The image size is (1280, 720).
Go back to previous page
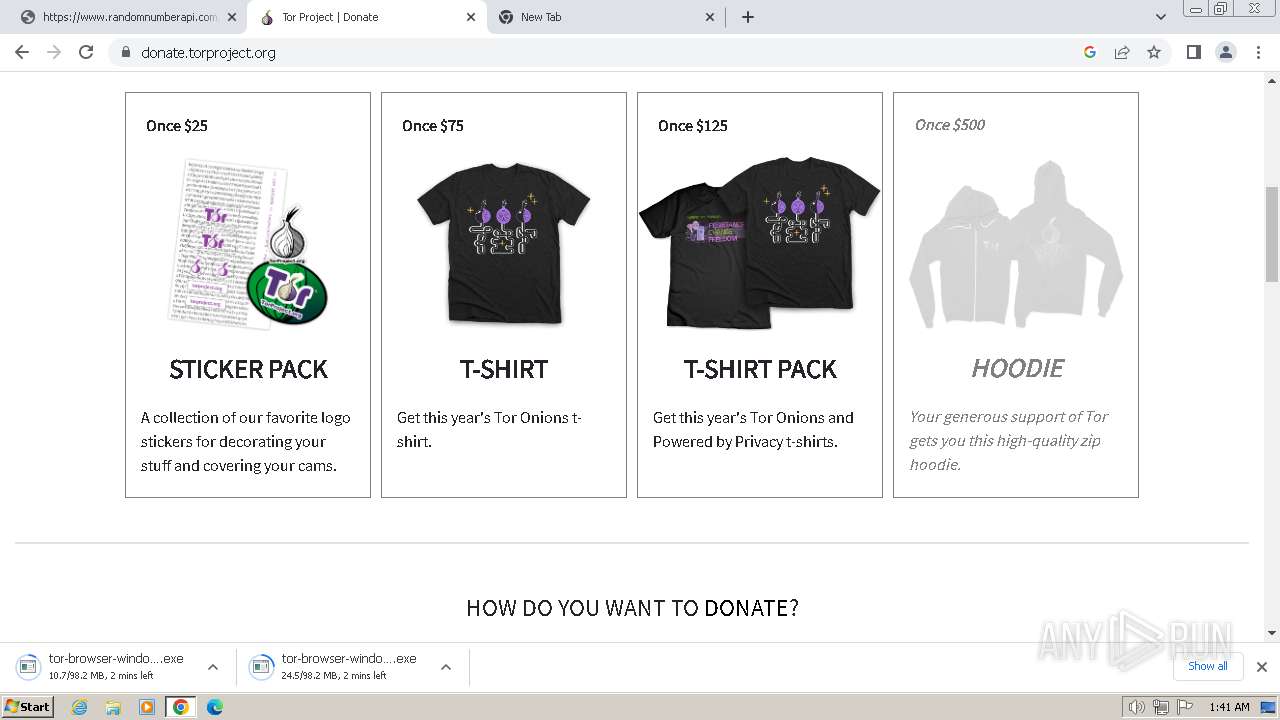pyautogui.click(x=22, y=52)
